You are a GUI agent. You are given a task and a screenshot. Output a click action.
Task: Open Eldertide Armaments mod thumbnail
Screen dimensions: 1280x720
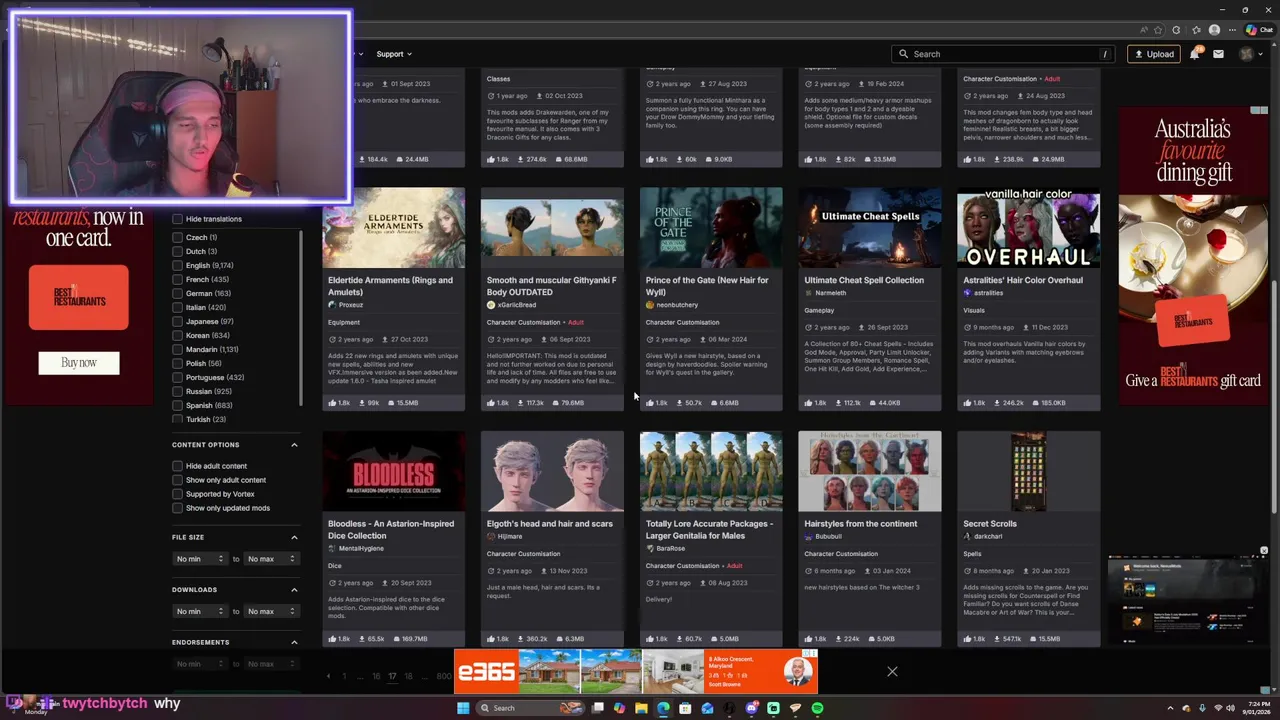(393, 228)
